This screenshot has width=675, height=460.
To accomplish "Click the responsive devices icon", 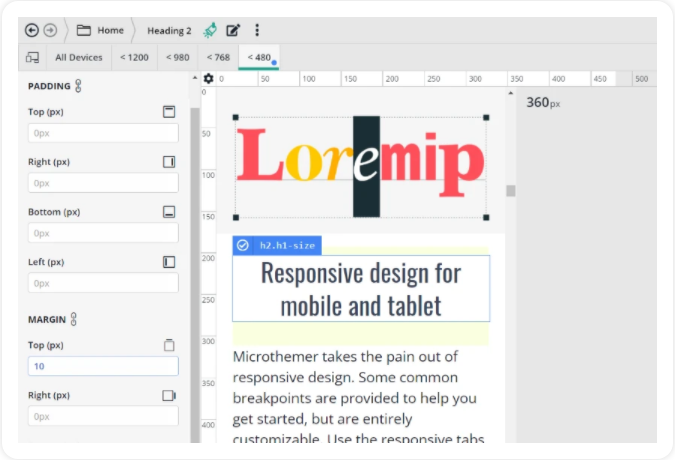I will pos(32,57).
